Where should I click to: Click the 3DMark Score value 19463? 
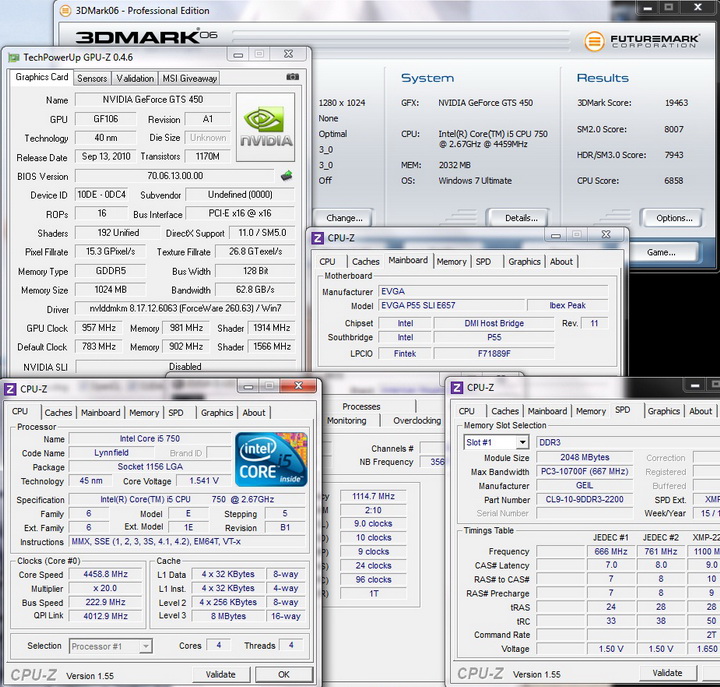pyautogui.click(x=676, y=103)
